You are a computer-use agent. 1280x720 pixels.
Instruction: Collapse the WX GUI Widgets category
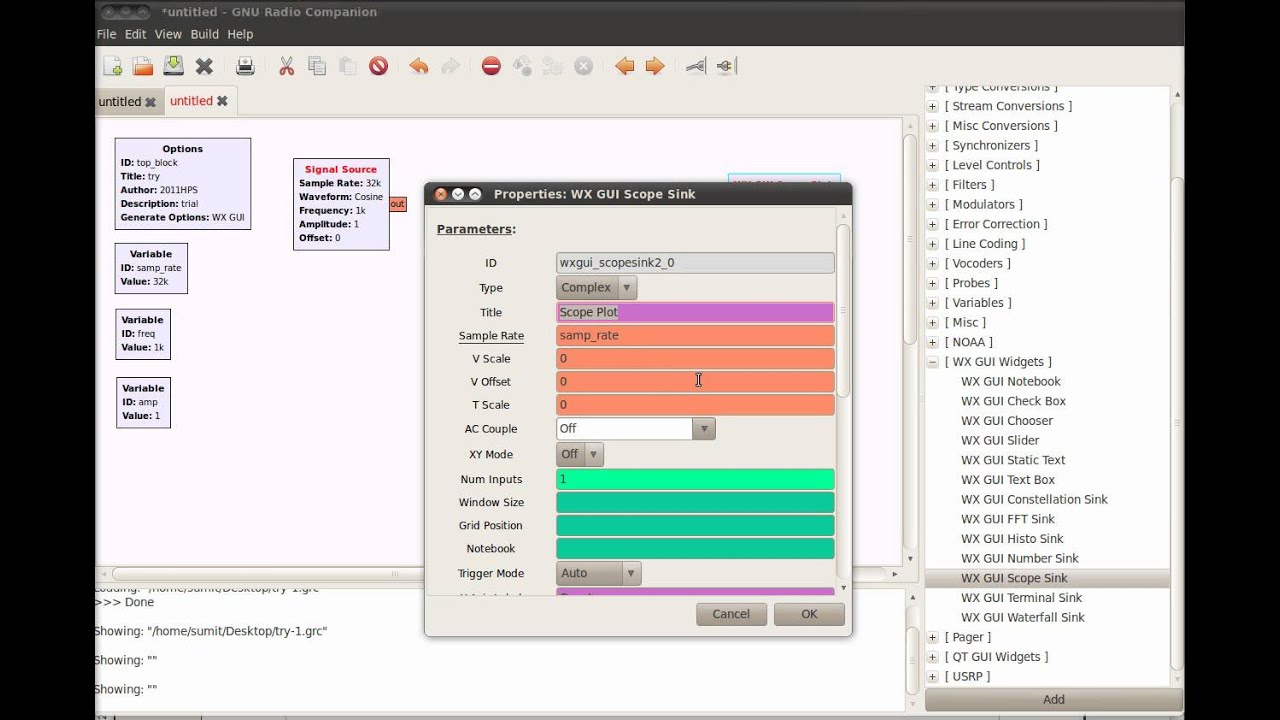(933, 362)
